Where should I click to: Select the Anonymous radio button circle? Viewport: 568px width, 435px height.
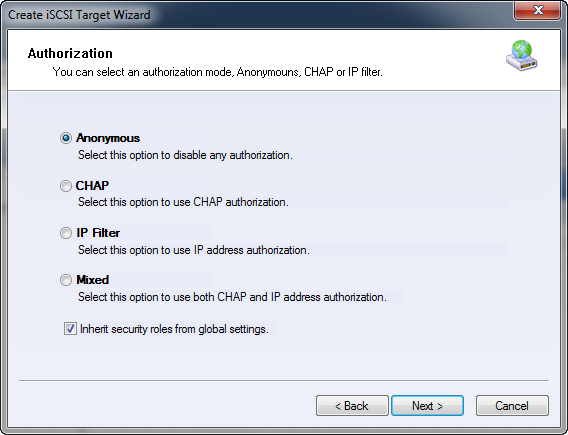(x=66, y=138)
